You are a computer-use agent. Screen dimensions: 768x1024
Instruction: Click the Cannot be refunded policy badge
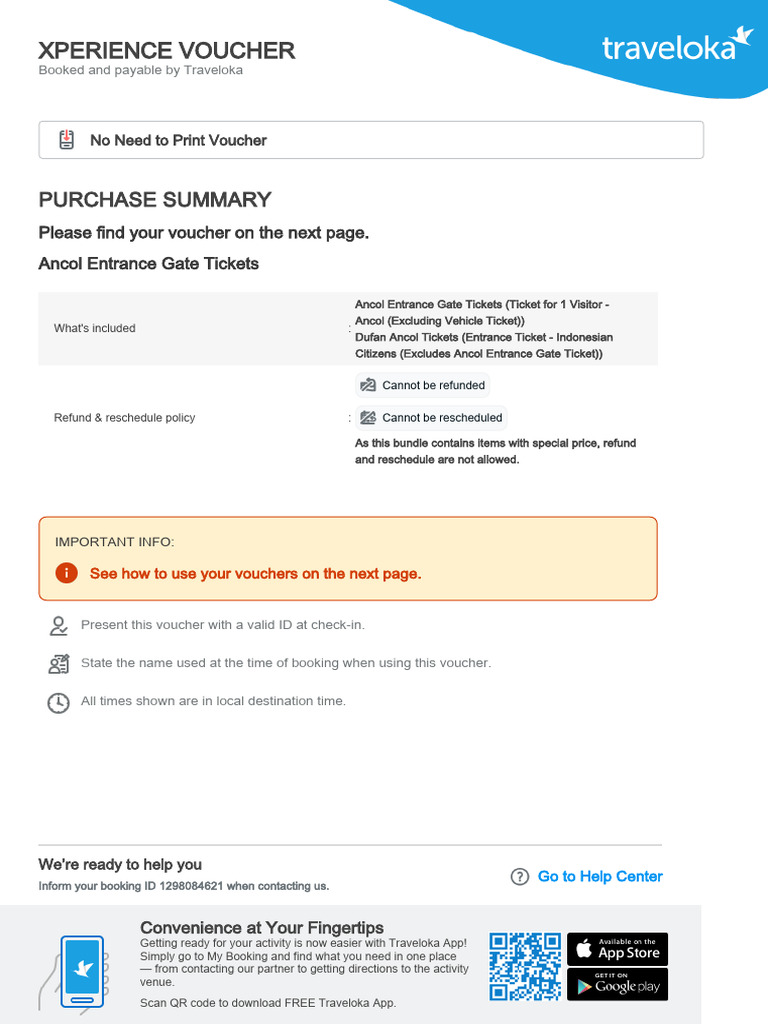tap(423, 385)
